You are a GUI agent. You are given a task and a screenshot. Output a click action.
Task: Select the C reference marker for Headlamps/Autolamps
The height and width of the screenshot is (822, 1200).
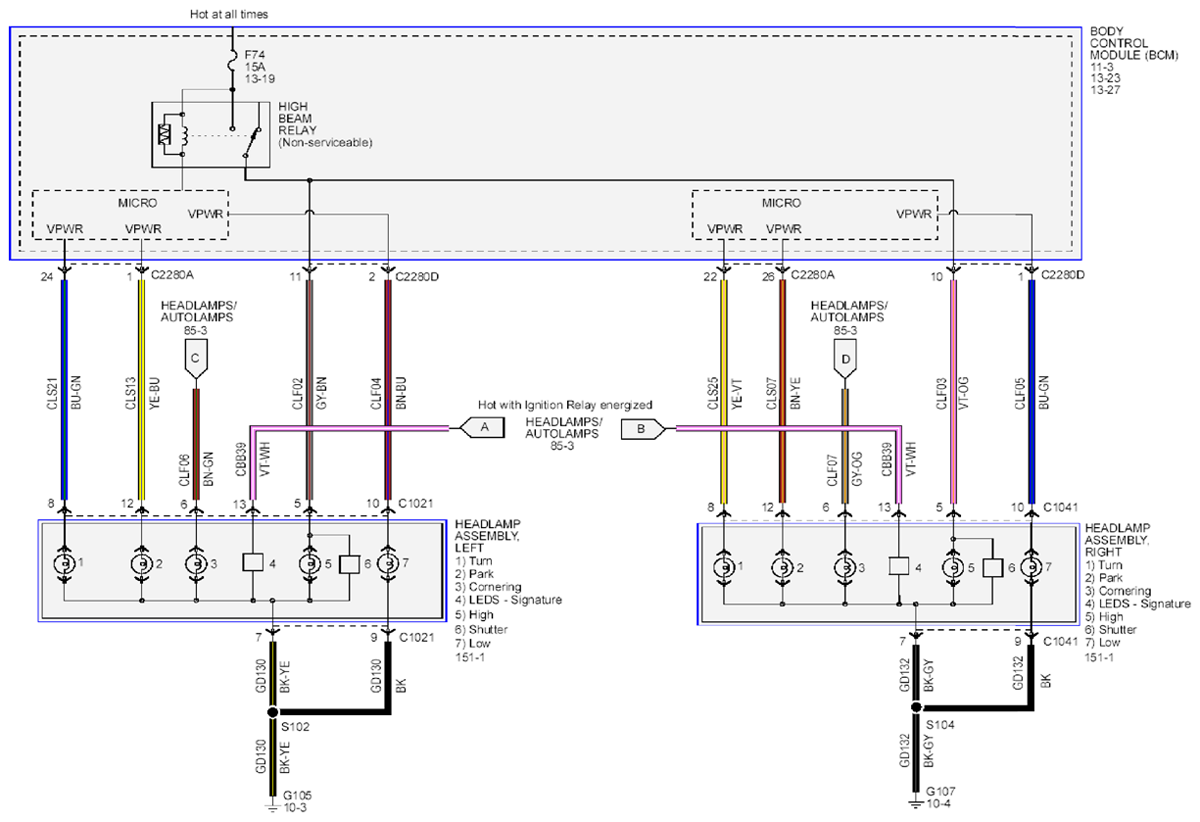point(197,358)
